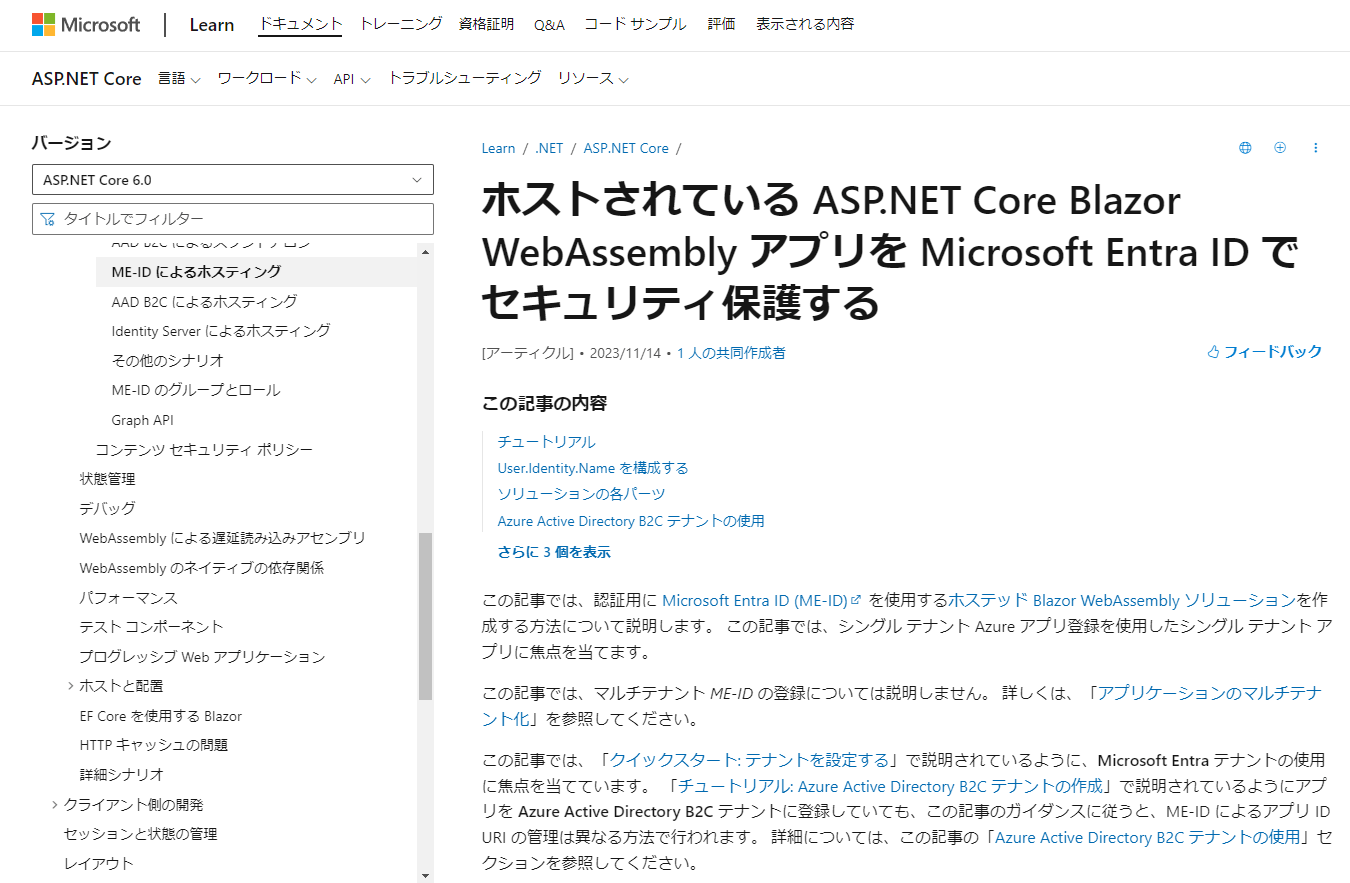This screenshot has height=883, width=1350.
Task: Expand the ホストと配置 tree node
Action: pyautogui.click(x=71, y=686)
